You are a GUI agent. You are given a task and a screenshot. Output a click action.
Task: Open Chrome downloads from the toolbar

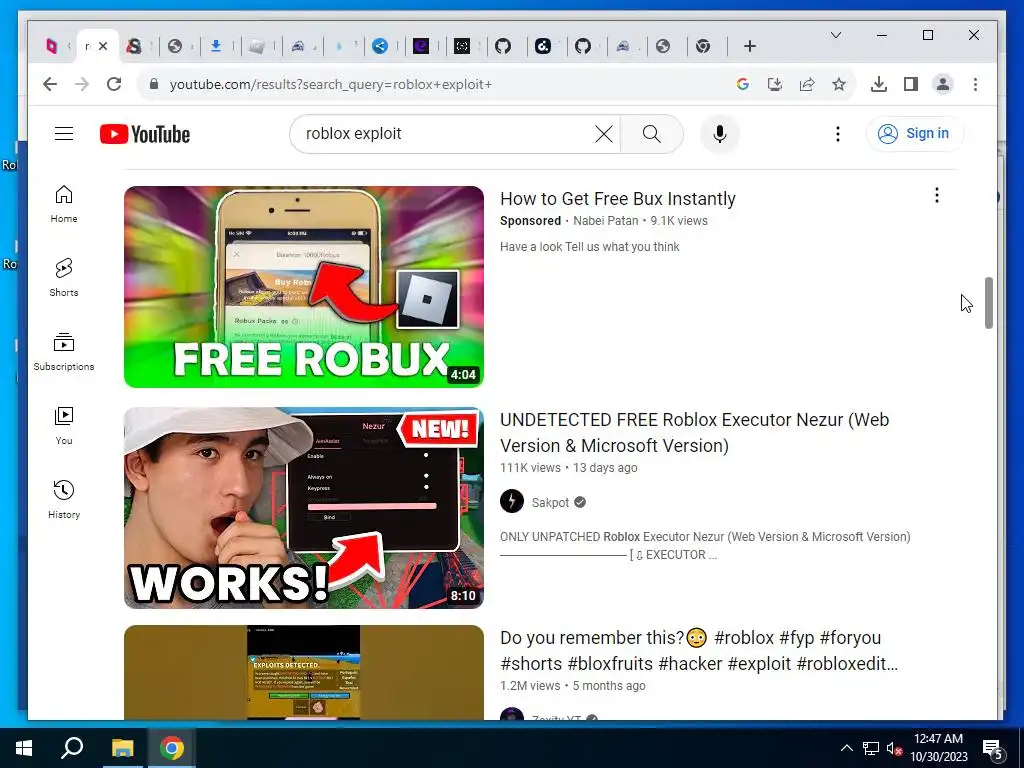(x=879, y=84)
